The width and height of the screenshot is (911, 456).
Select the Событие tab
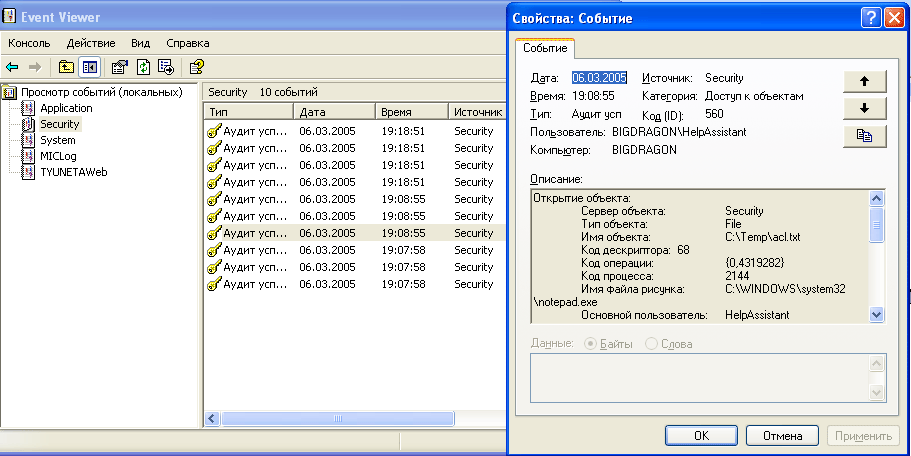pyautogui.click(x=545, y=48)
